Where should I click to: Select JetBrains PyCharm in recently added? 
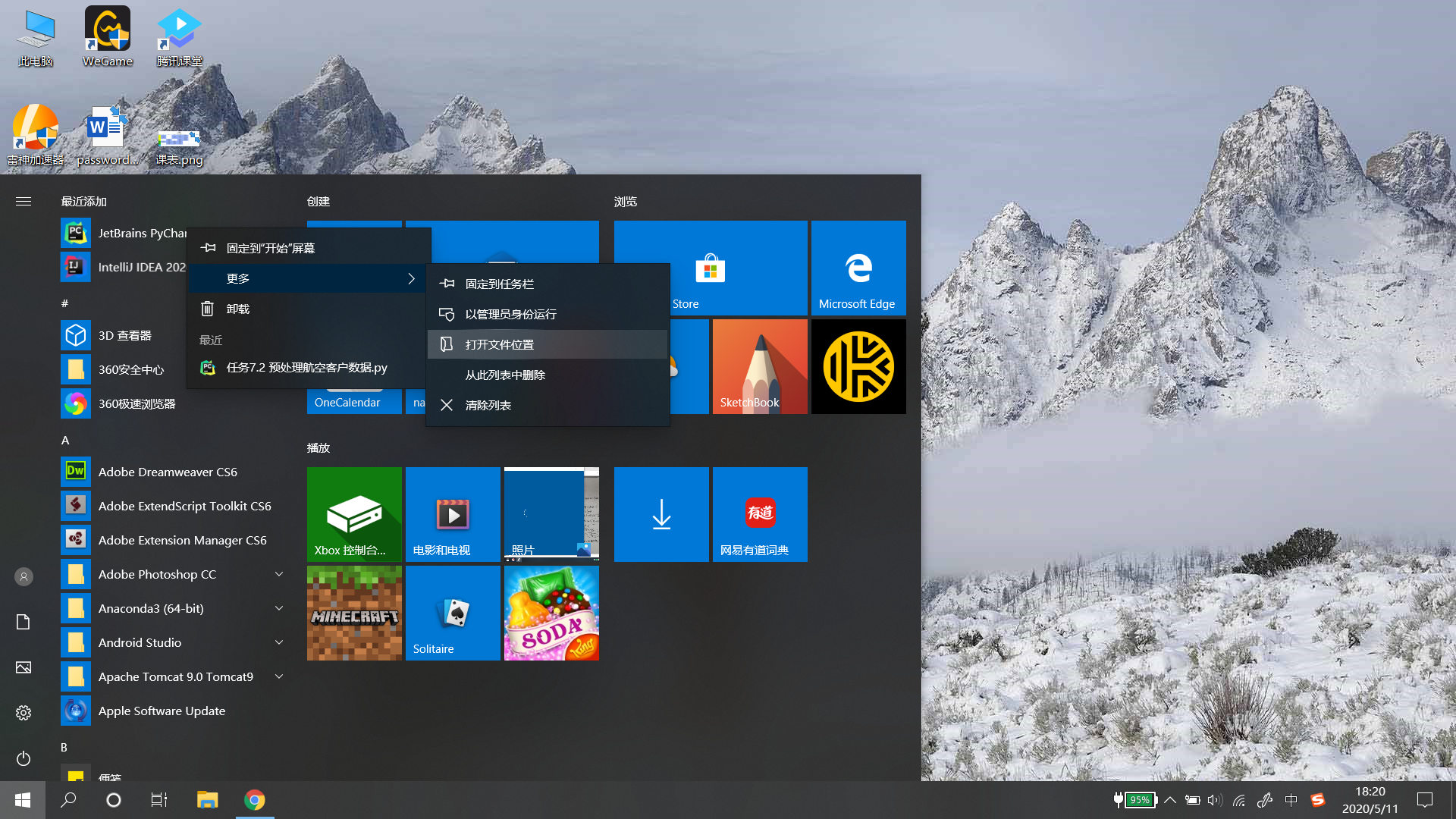[124, 233]
